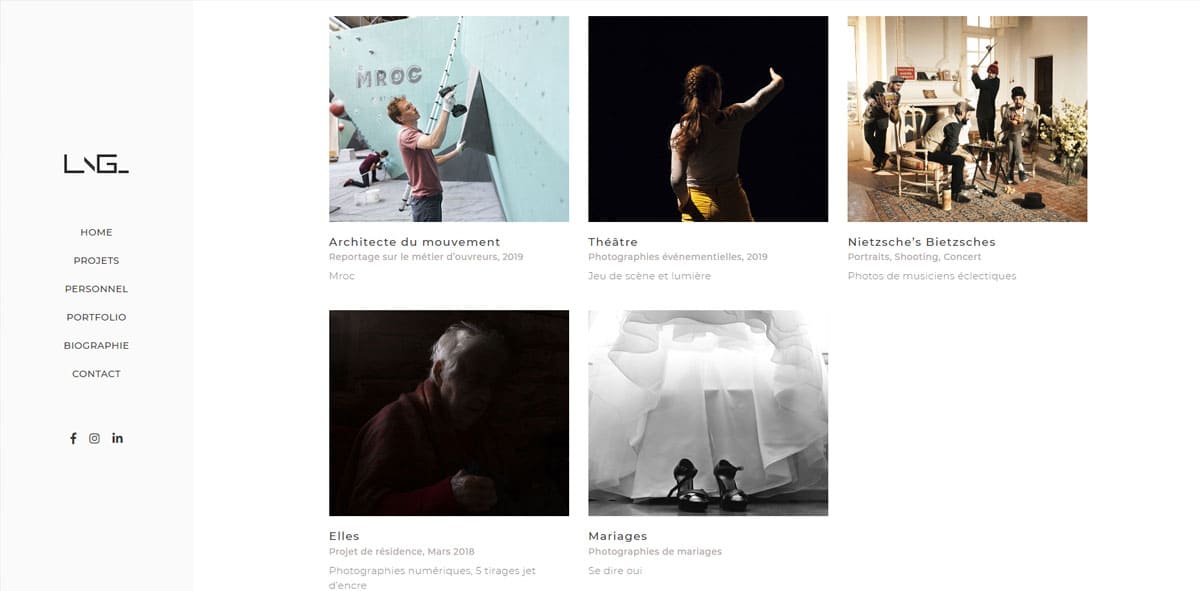Open the Facebook social icon

(x=73, y=438)
